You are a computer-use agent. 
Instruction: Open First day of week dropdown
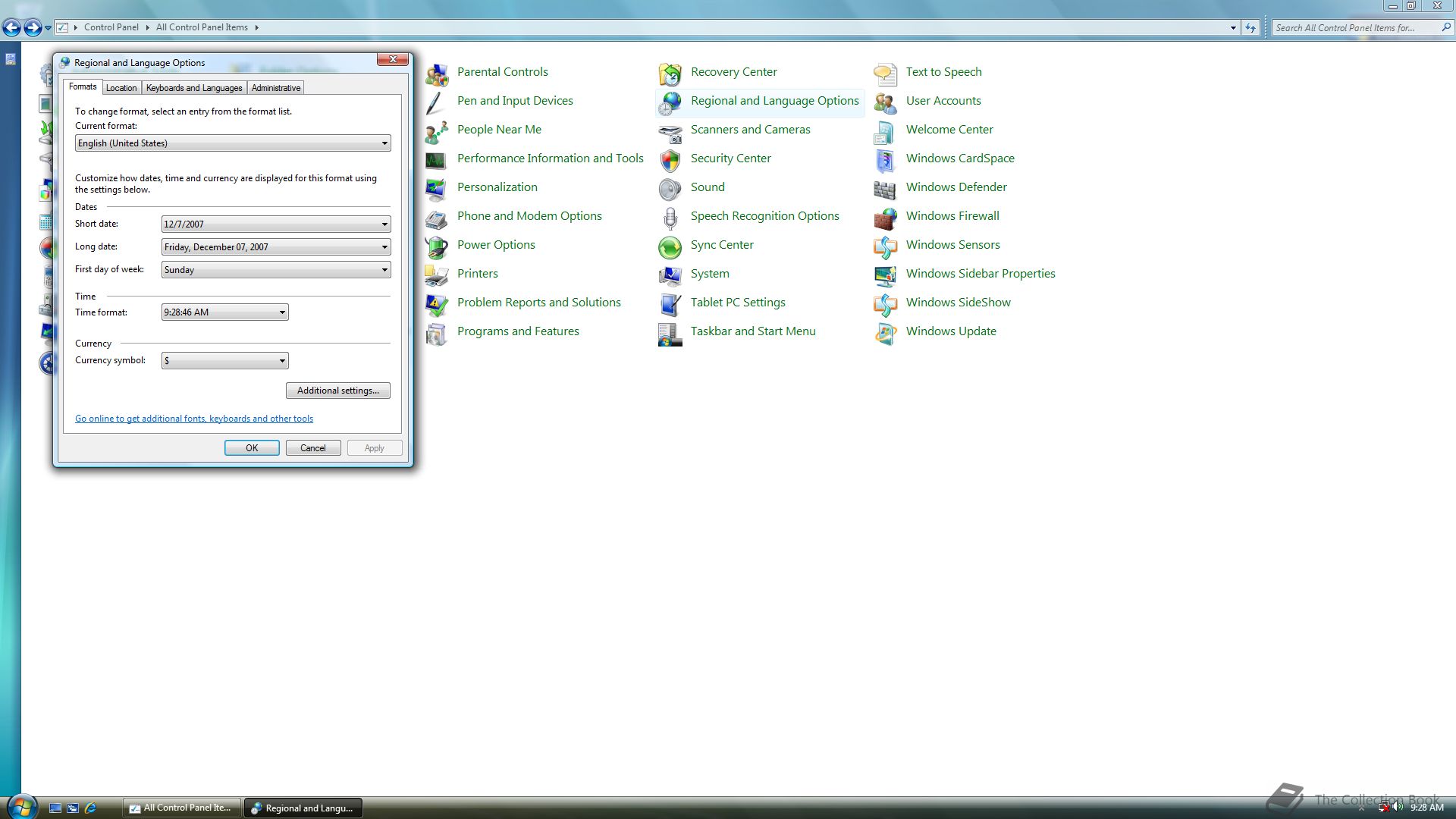(x=276, y=269)
